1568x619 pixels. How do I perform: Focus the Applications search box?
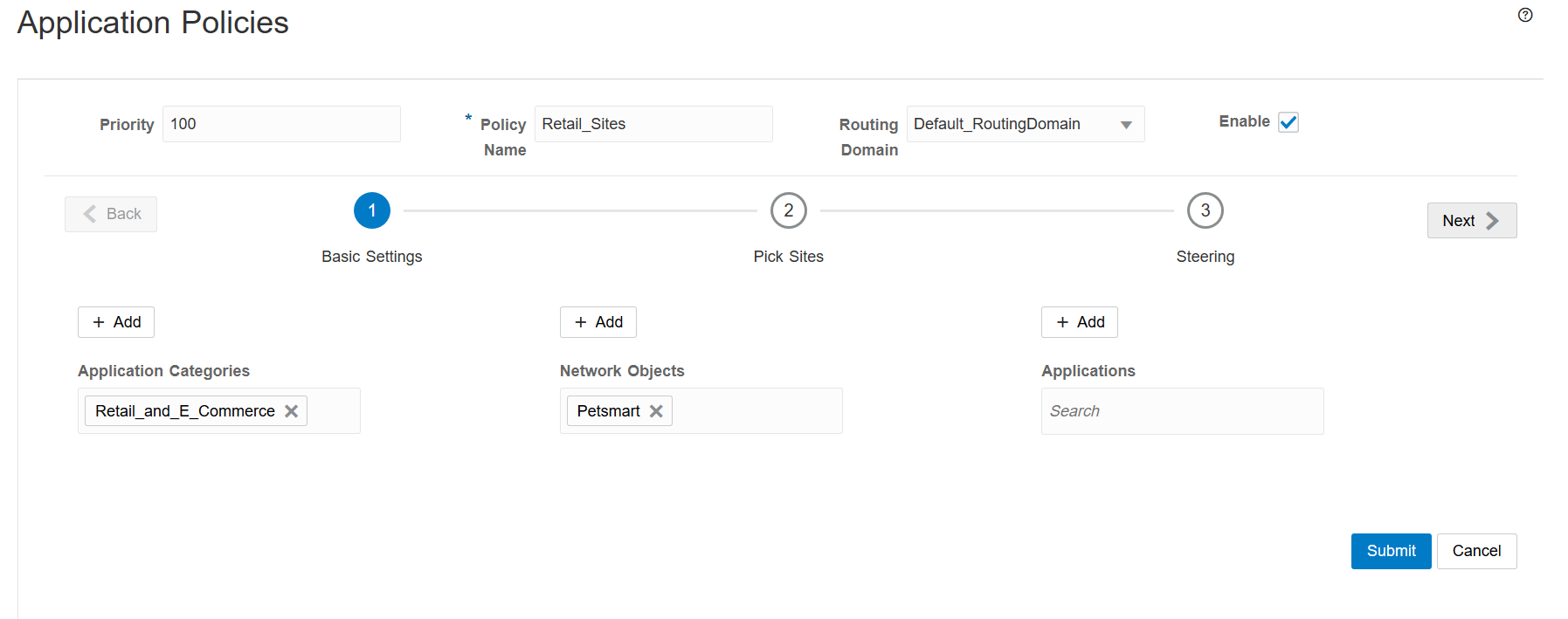click(x=1182, y=411)
